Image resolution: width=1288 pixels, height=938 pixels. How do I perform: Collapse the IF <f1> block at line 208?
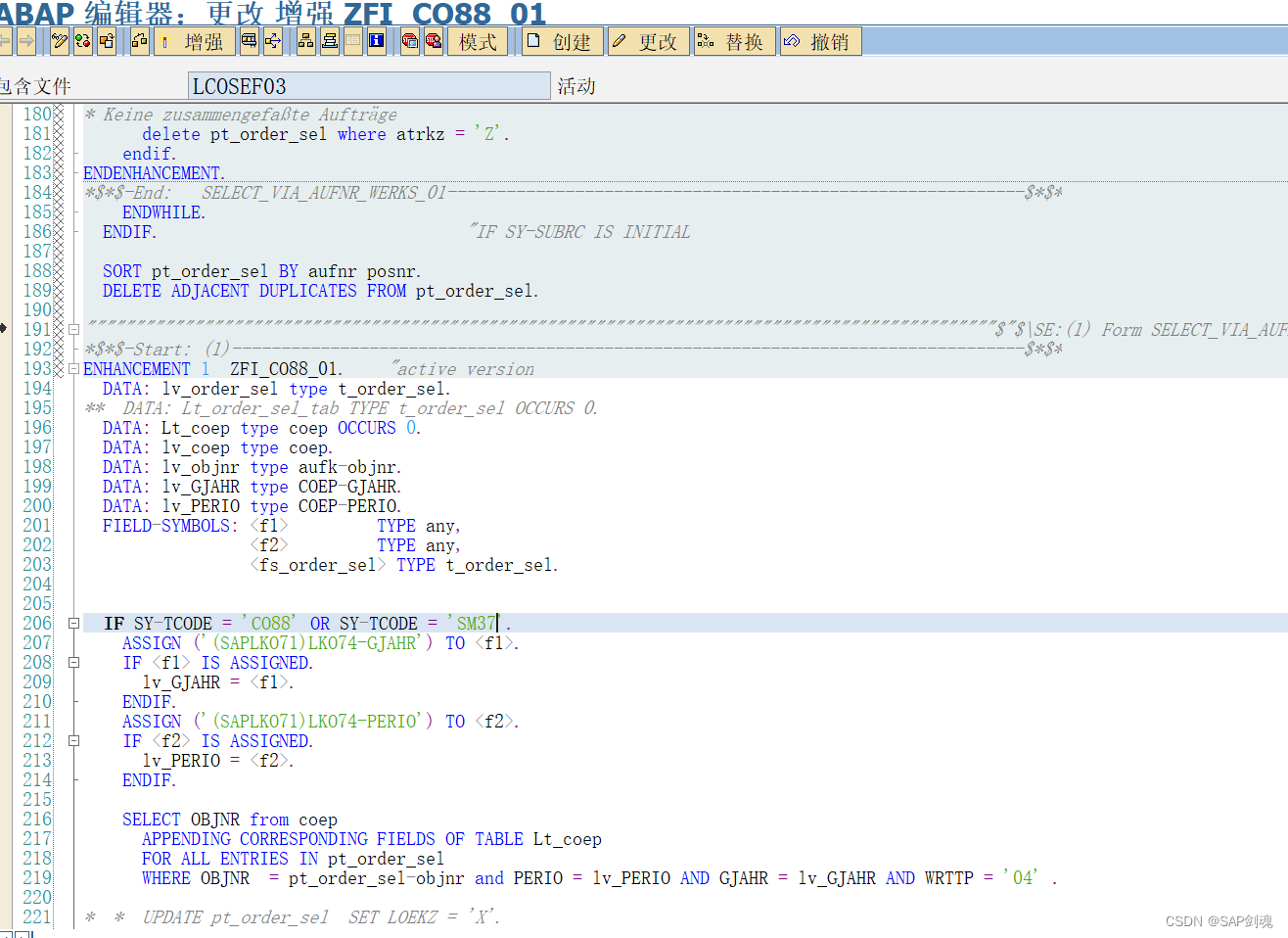point(73,663)
